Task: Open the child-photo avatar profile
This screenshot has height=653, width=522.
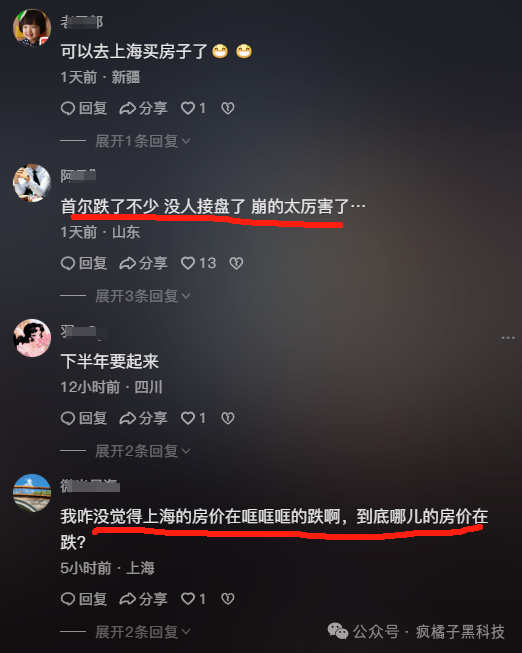Action: point(32,27)
